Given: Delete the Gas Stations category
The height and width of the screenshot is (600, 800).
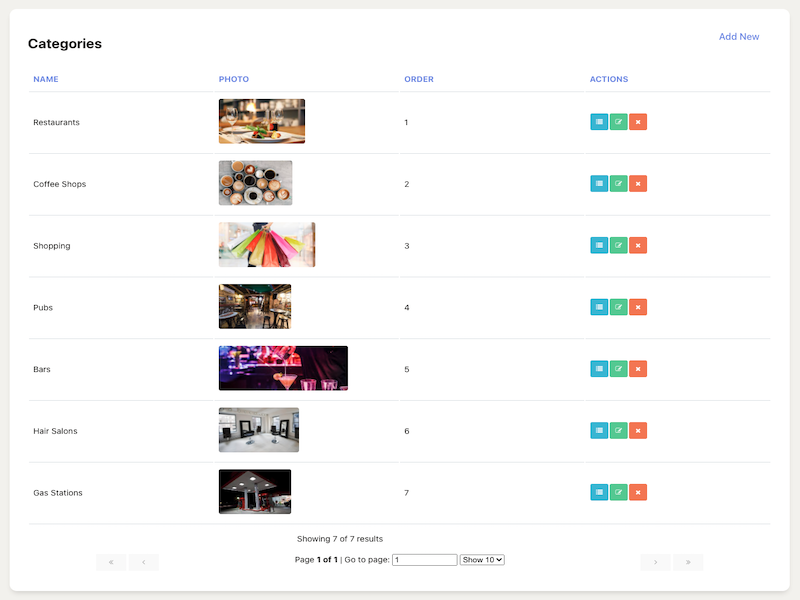Looking at the screenshot, I should pyautogui.click(x=638, y=492).
